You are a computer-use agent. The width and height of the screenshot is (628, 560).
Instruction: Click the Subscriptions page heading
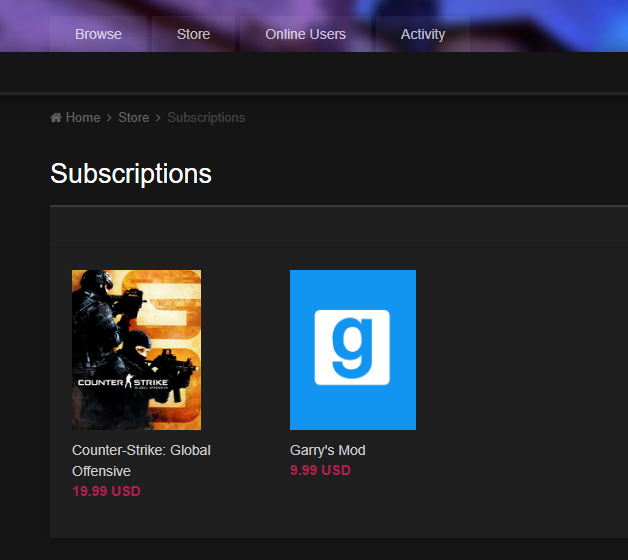point(131,174)
